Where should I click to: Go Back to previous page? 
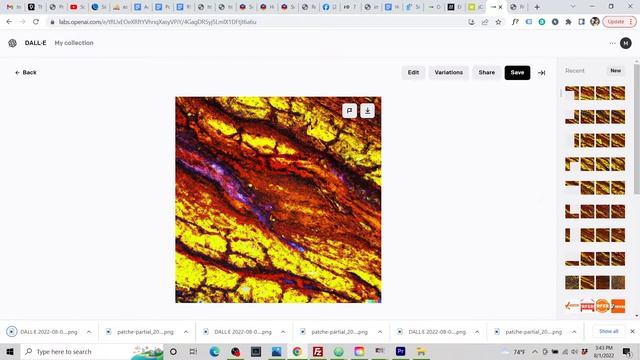(26, 72)
